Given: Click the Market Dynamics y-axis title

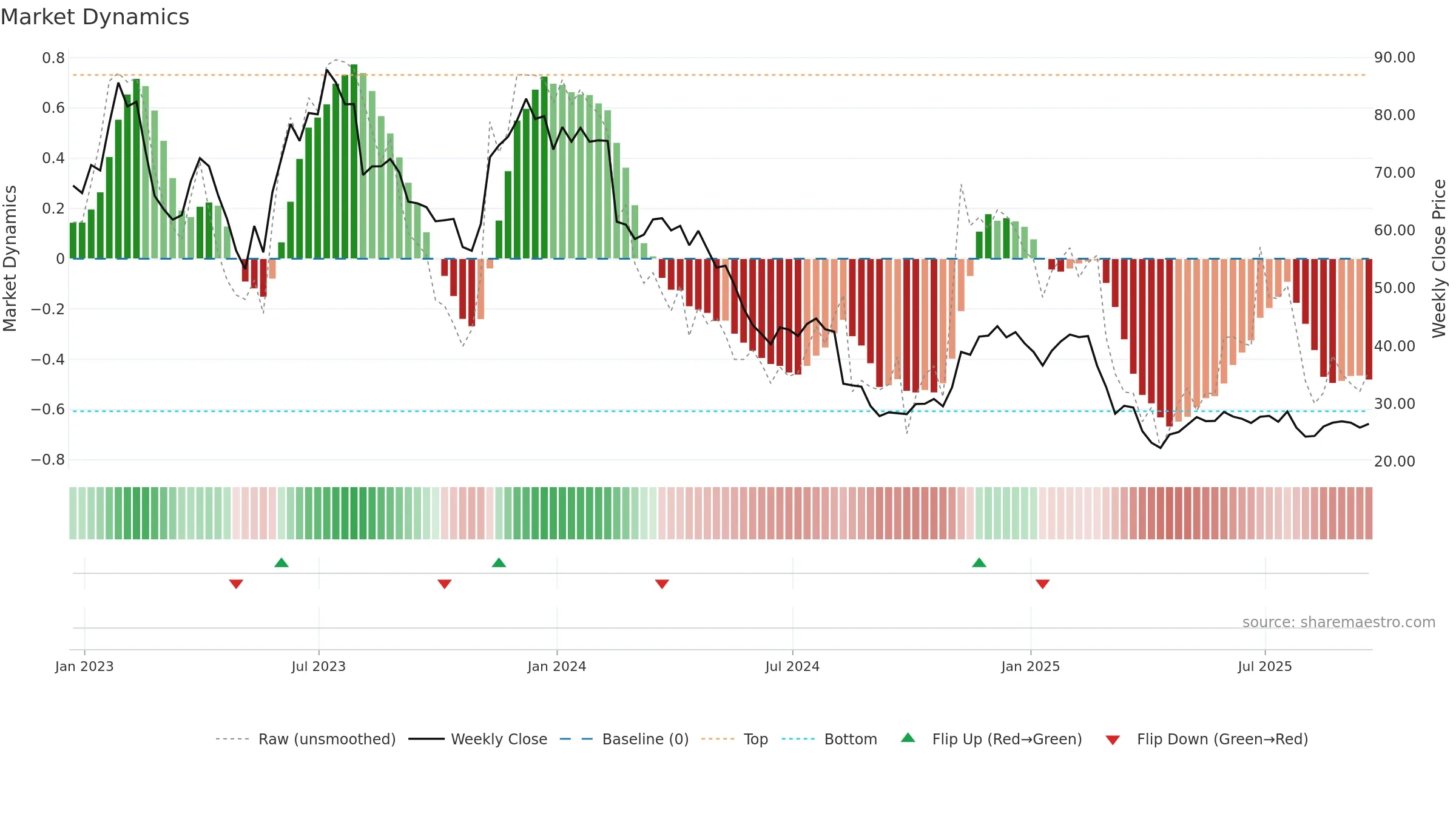Looking at the screenshot, I should click(x=10, y=258).
